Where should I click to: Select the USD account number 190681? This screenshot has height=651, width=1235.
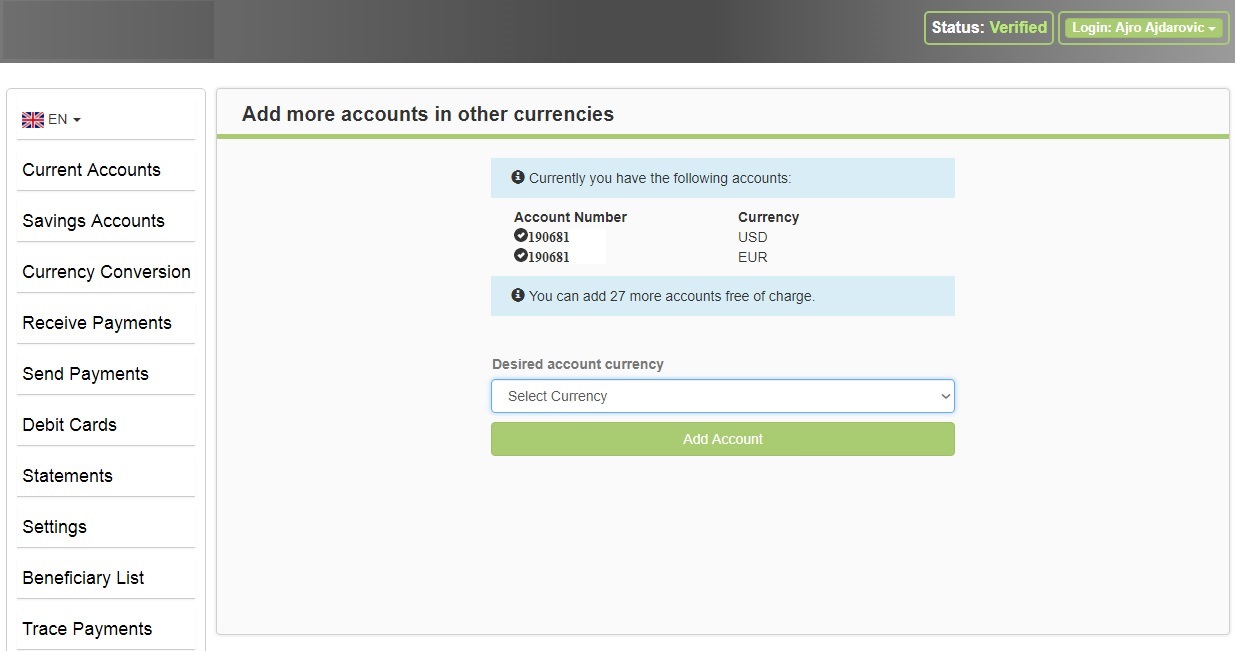[549, 237]
